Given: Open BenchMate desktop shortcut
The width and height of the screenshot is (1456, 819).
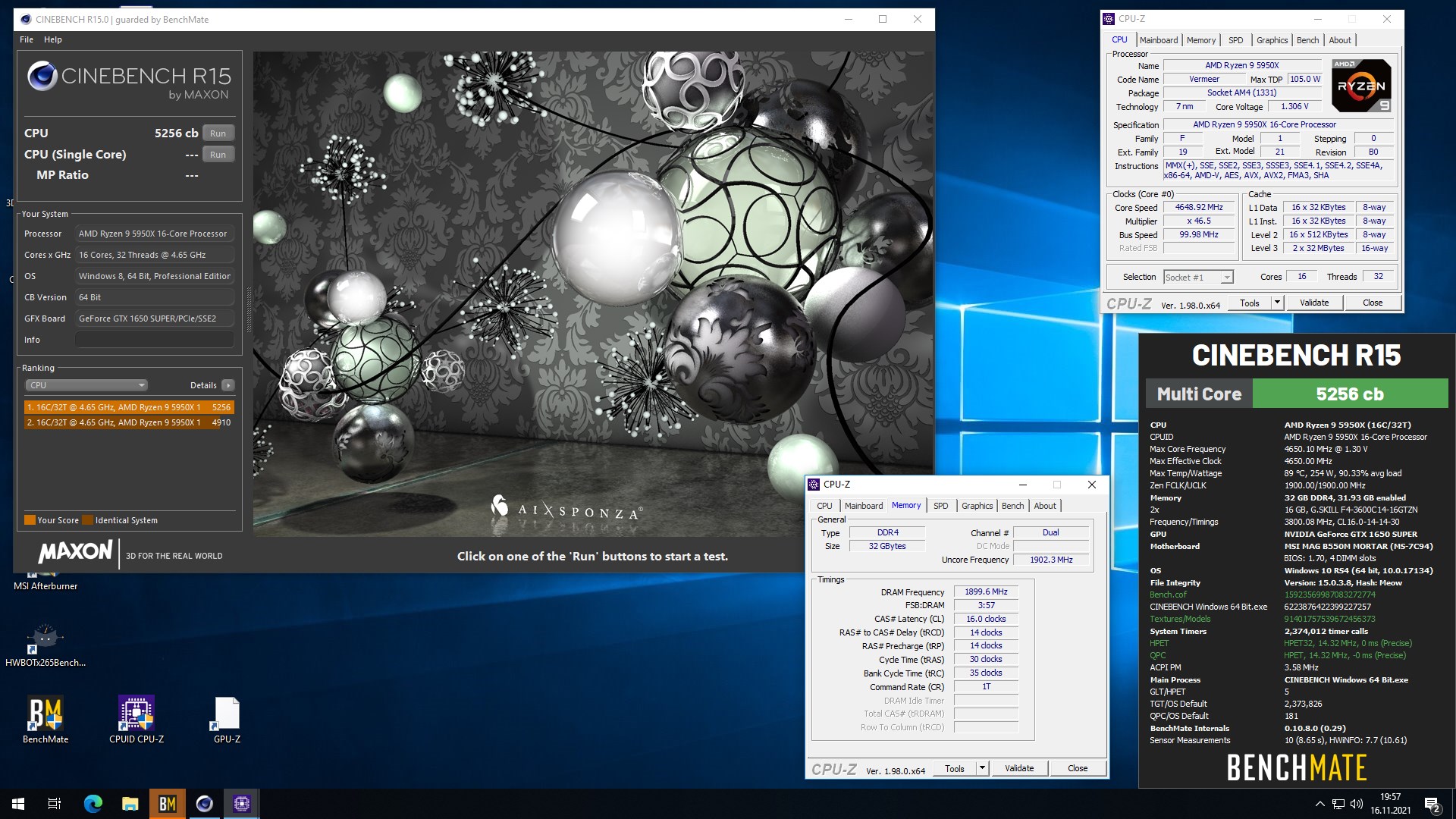Looking at the screenshot, I should [x=45, y=720].
